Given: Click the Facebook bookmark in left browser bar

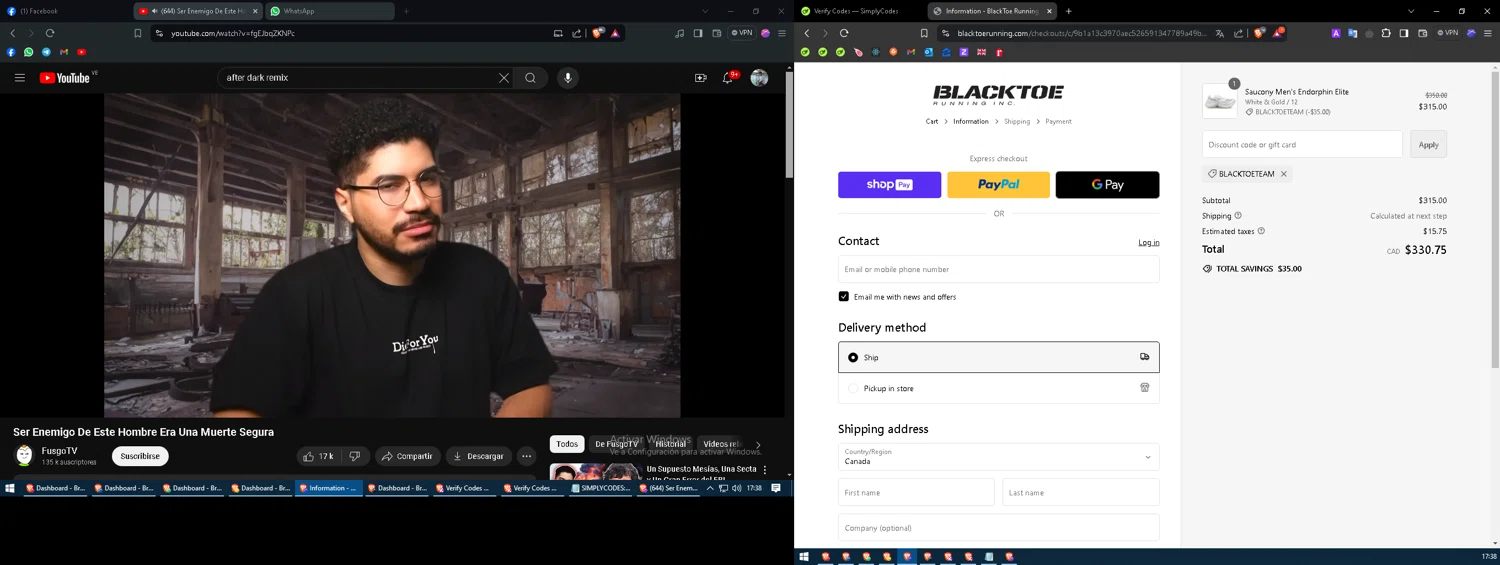Looking at the screenshot, I should (12, 52).
